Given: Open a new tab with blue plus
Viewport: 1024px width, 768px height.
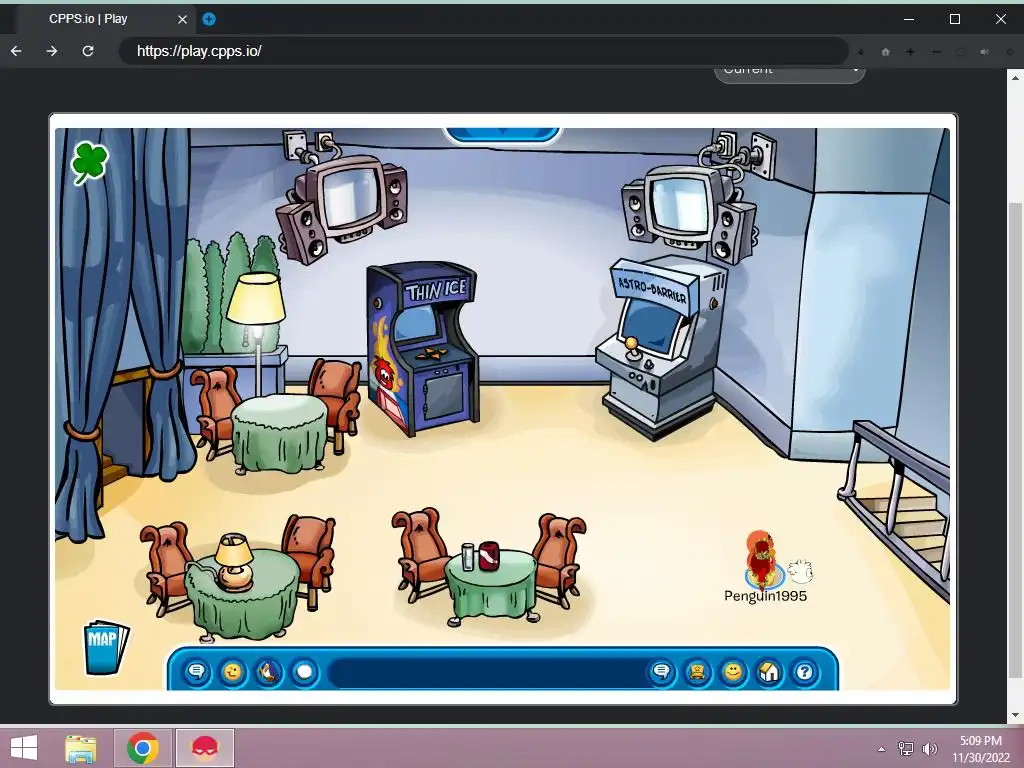Looking at the screenshot, I should 208,19.
